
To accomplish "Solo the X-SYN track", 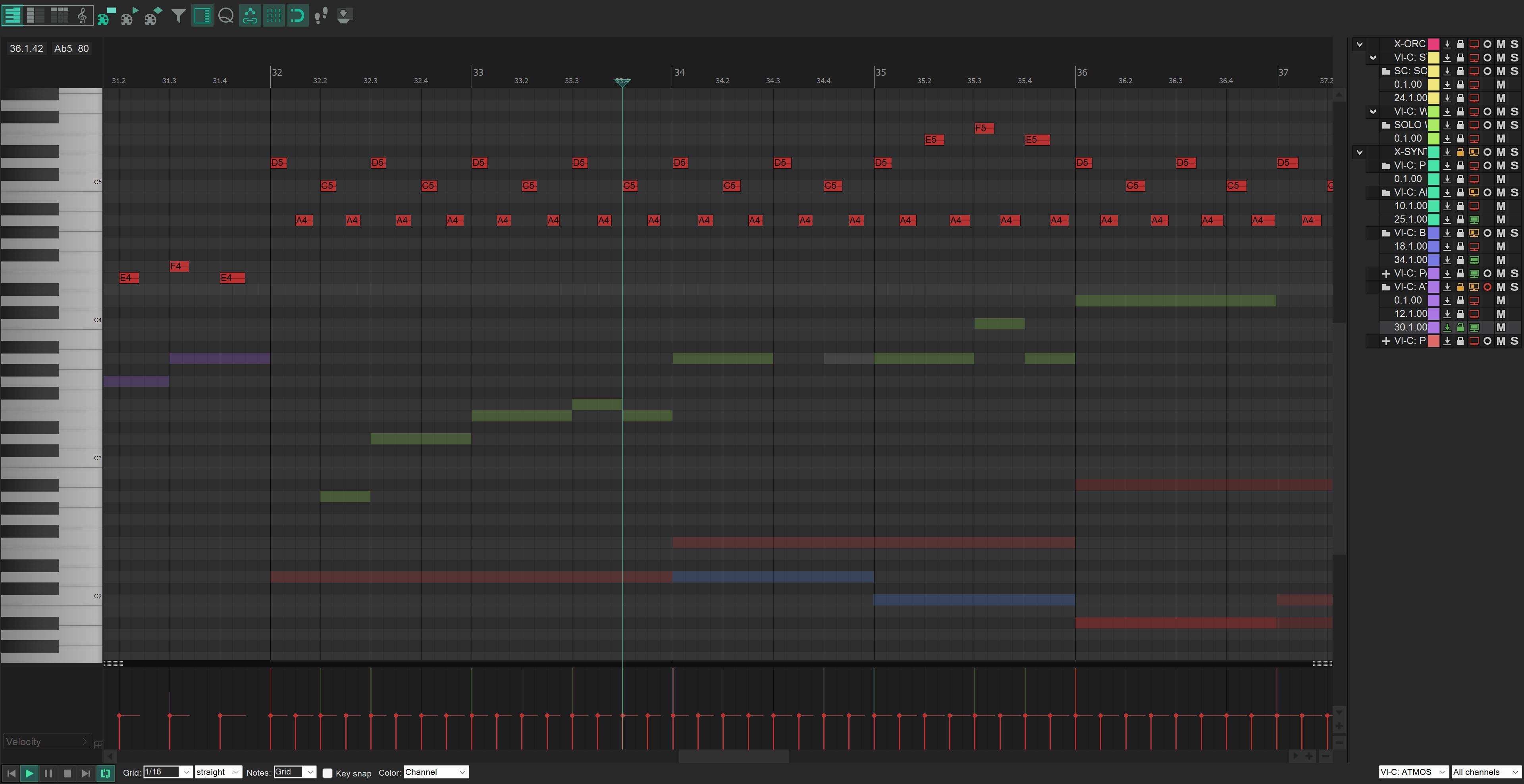I will [x=1514, y=152].
